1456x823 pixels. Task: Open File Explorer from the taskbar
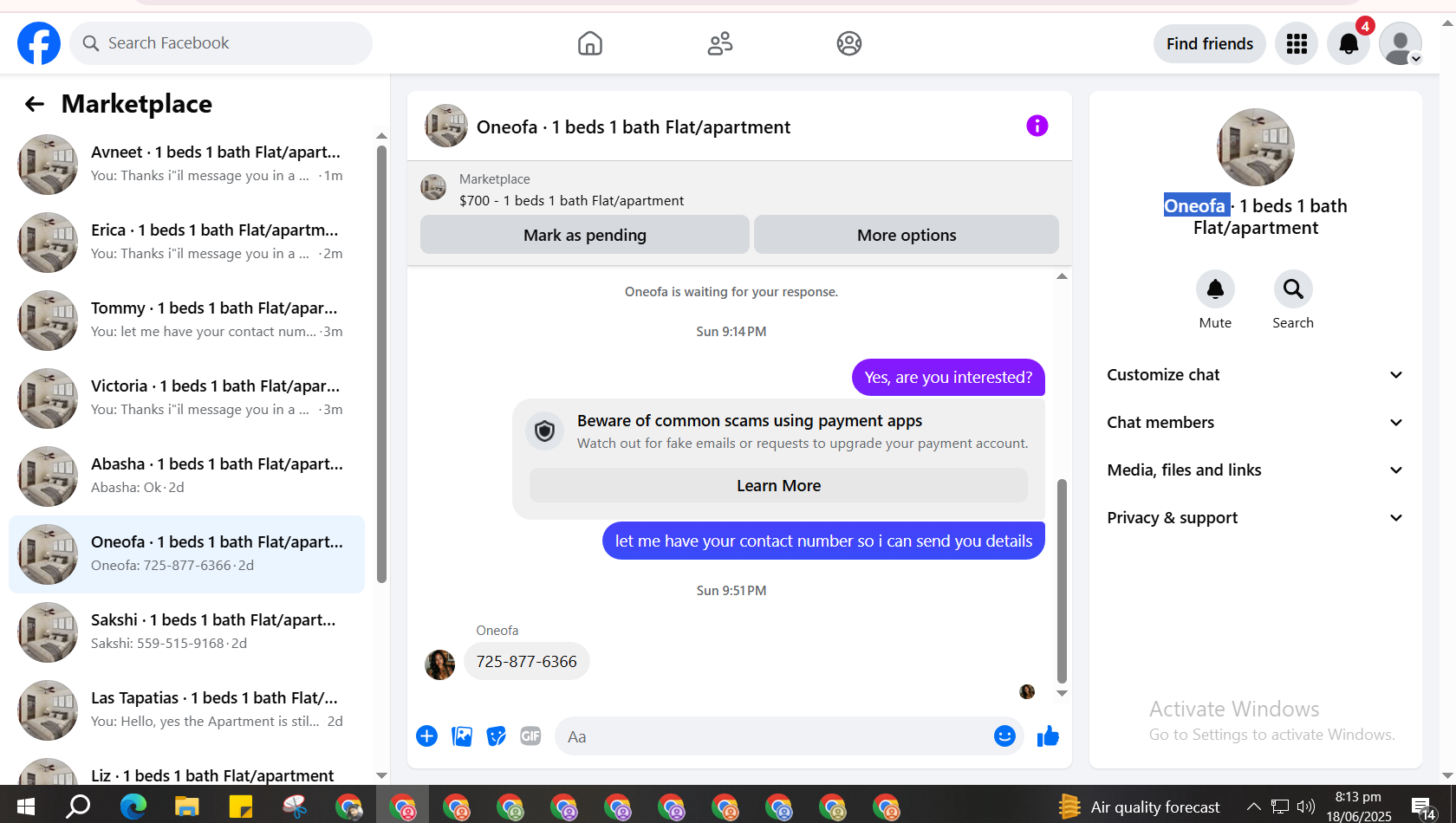(x=186, y=807)
